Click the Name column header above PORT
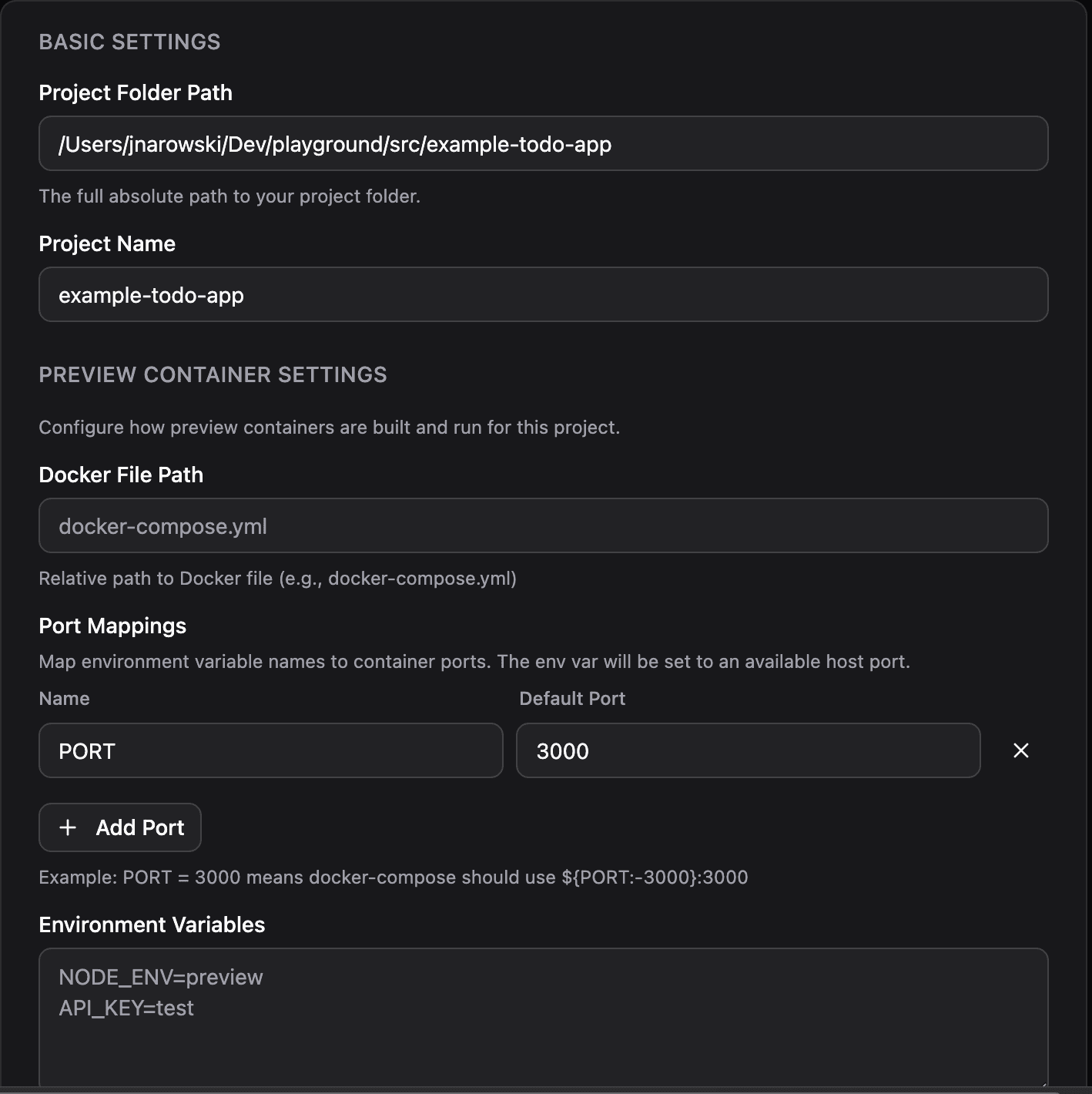 (64, 698)
